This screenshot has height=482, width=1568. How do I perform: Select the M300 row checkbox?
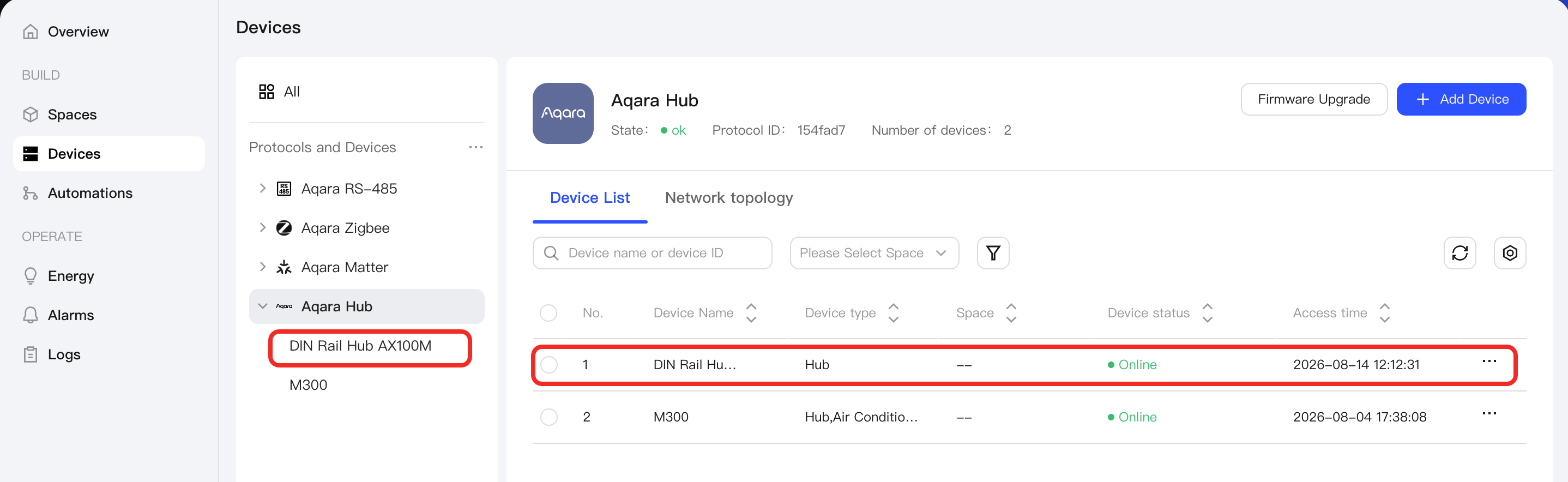point(548,417)
